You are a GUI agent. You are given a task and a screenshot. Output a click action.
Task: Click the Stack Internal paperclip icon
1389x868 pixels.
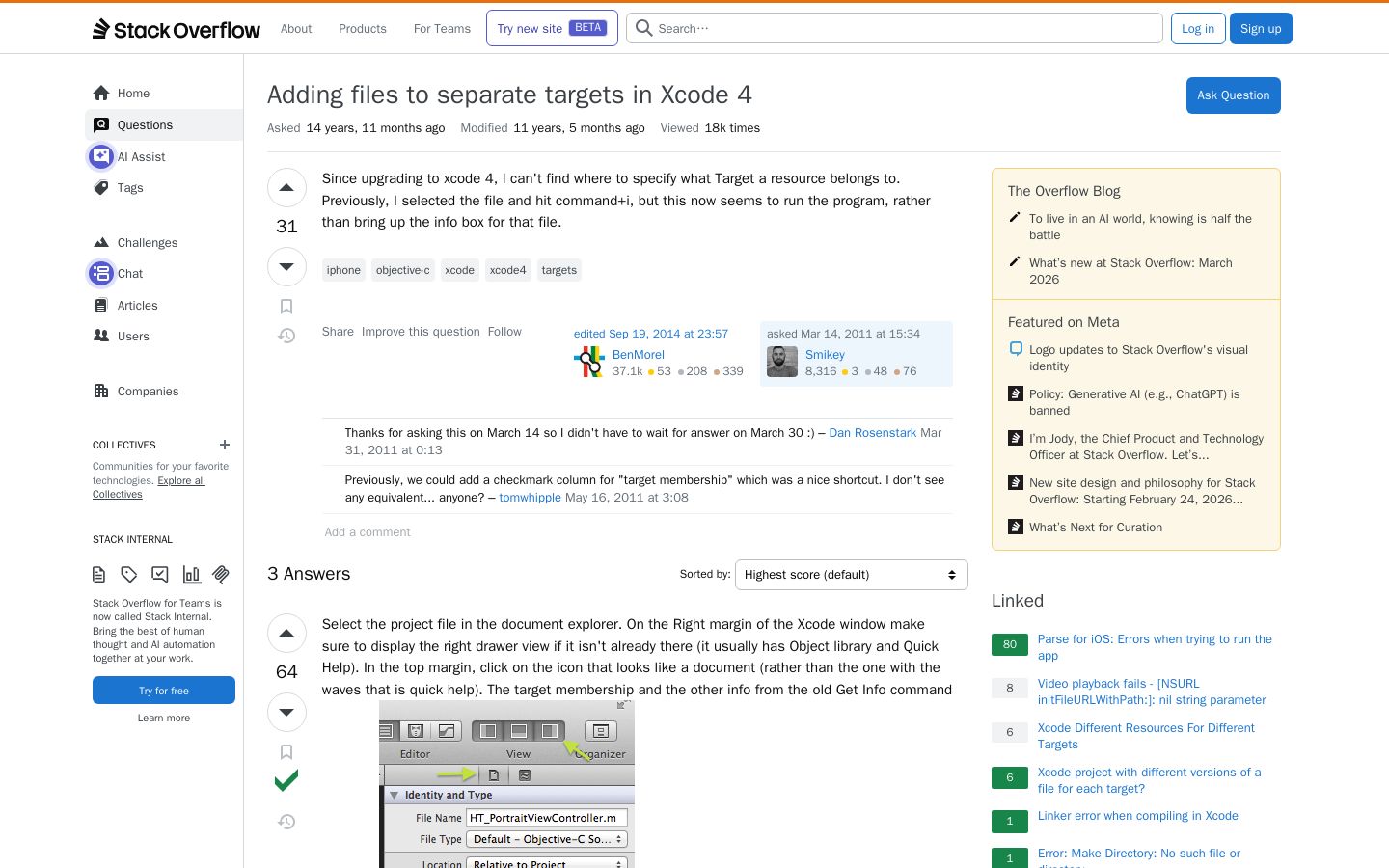click(221, 575)
